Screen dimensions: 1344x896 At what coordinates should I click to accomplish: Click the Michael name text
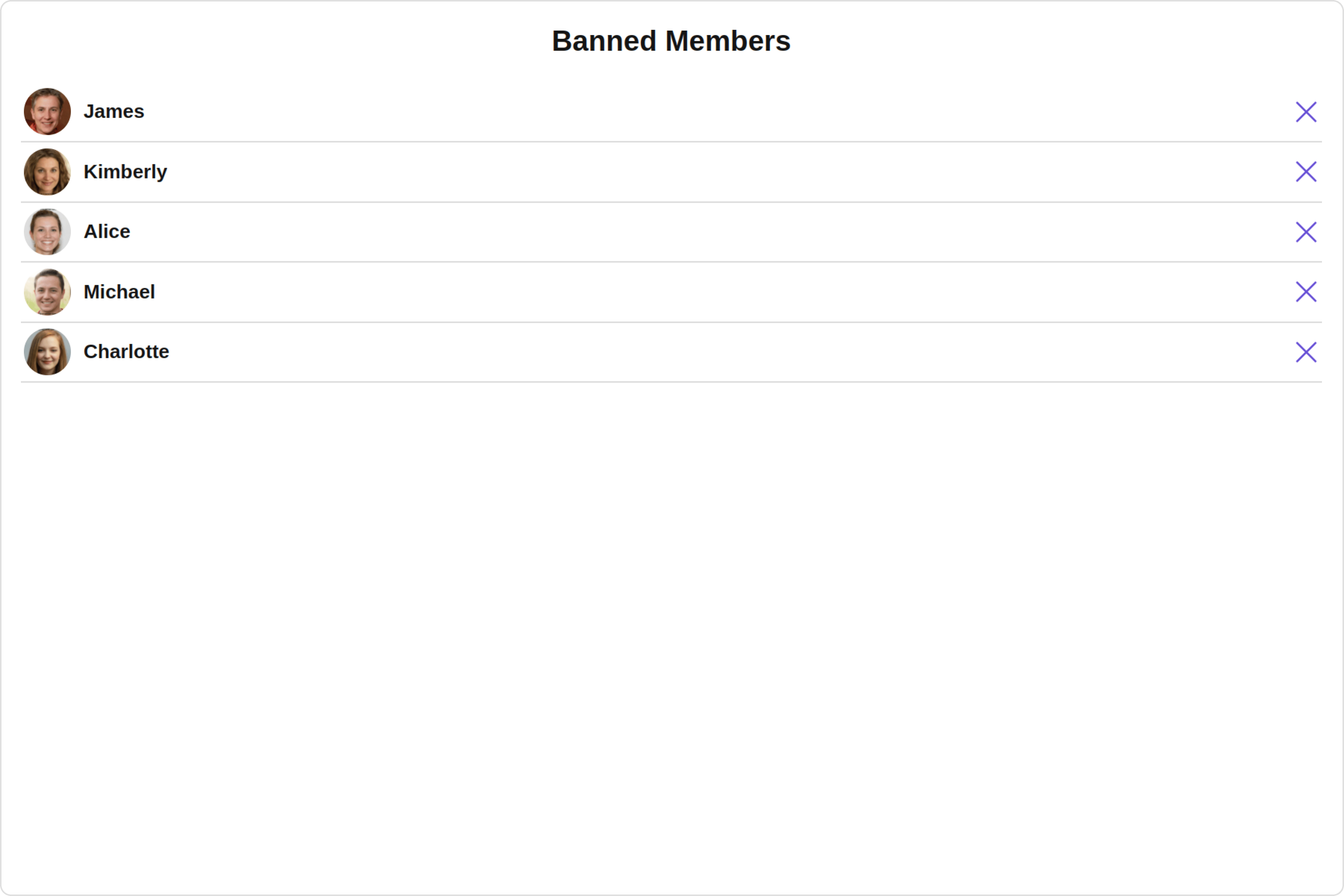[119, 292]
